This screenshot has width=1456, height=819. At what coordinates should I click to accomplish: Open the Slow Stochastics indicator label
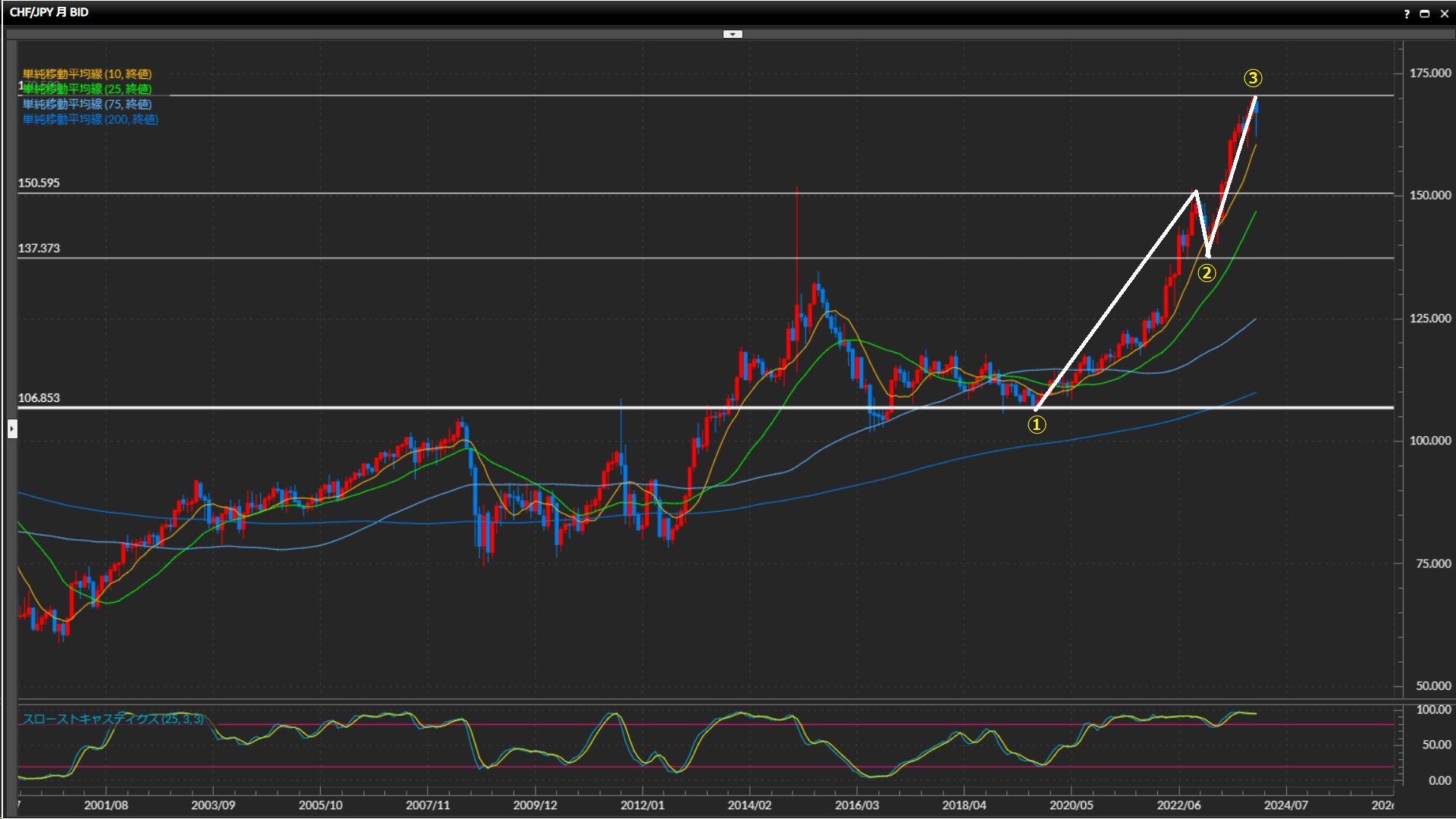click(112, 718)
